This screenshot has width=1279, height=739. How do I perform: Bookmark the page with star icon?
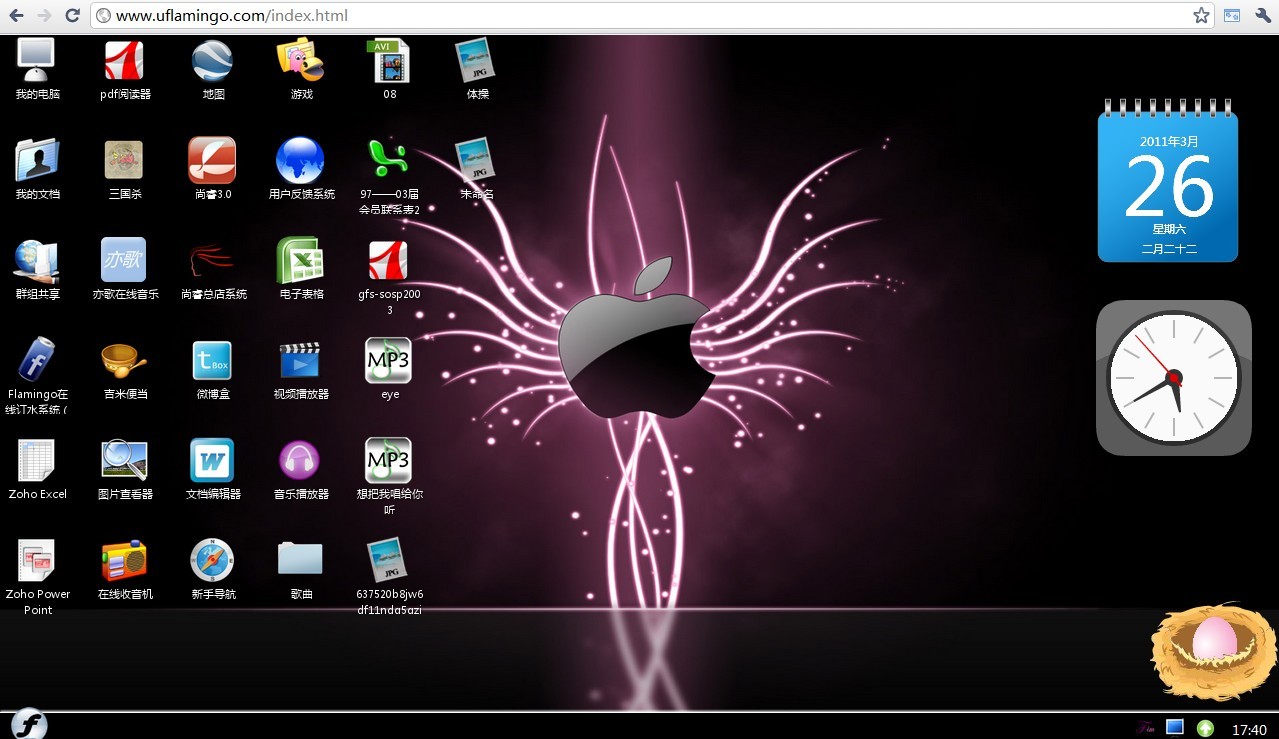coord(1201,15)
